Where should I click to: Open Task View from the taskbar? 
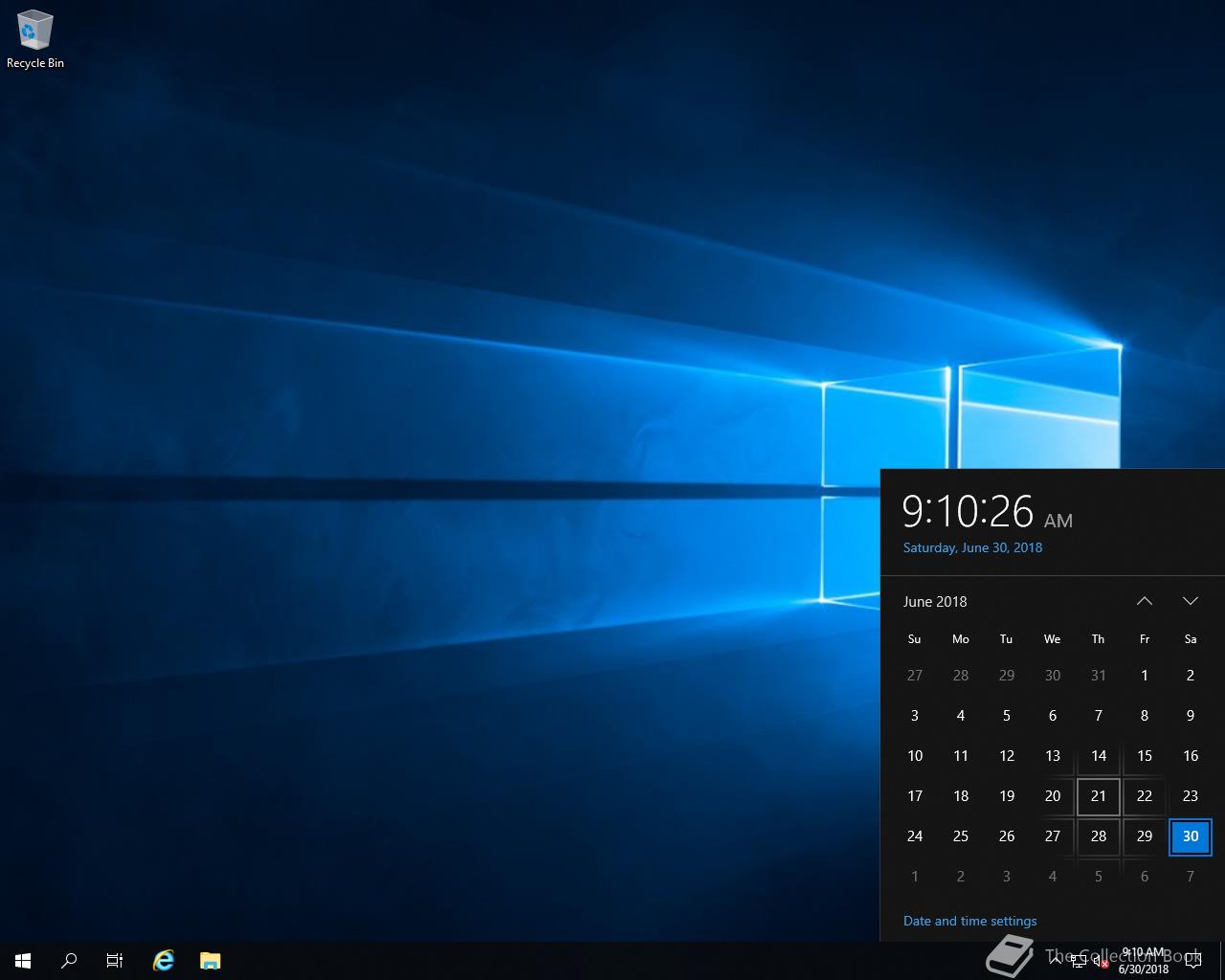pos(115,961)
